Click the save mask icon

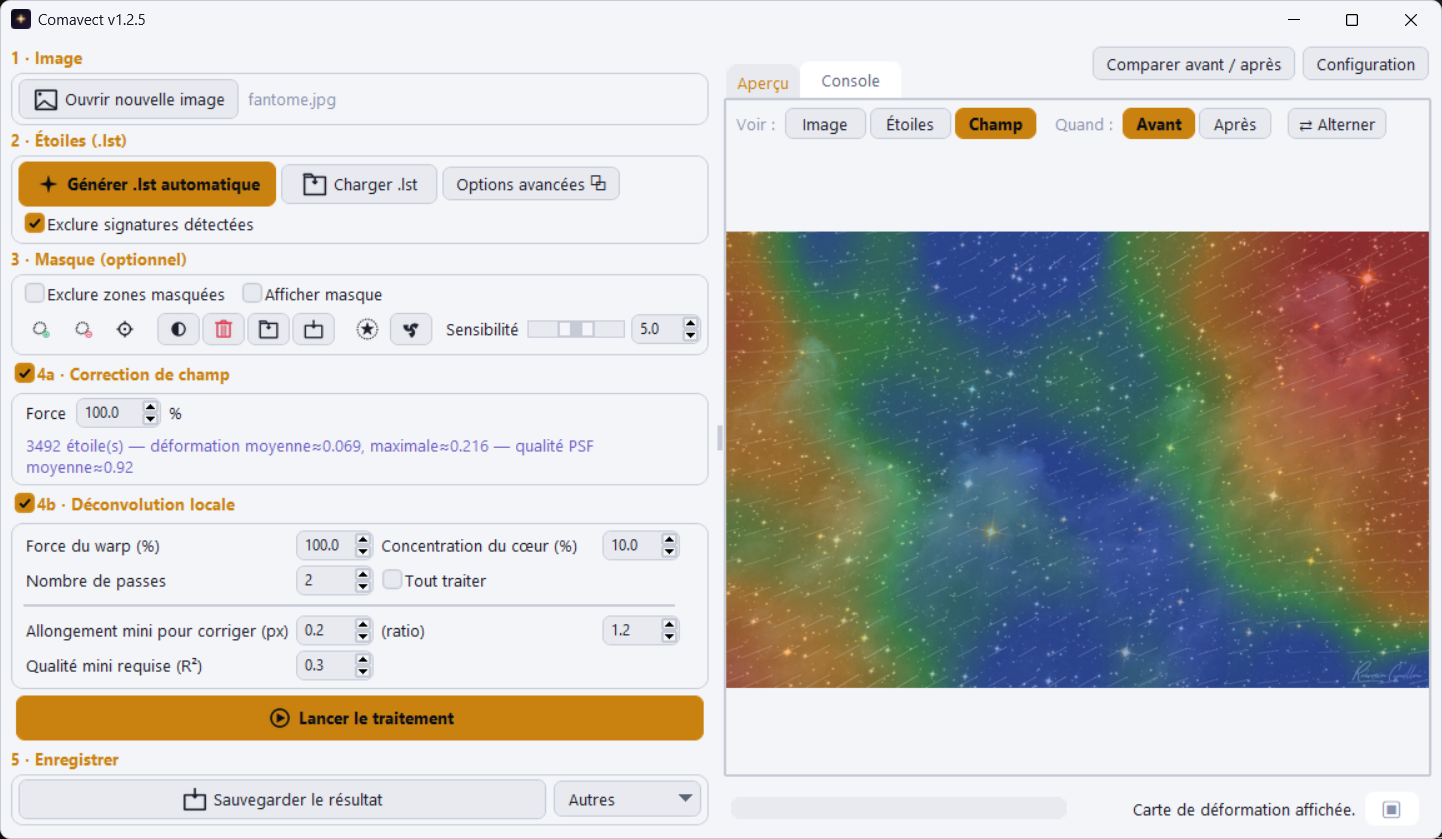point(313,329)
